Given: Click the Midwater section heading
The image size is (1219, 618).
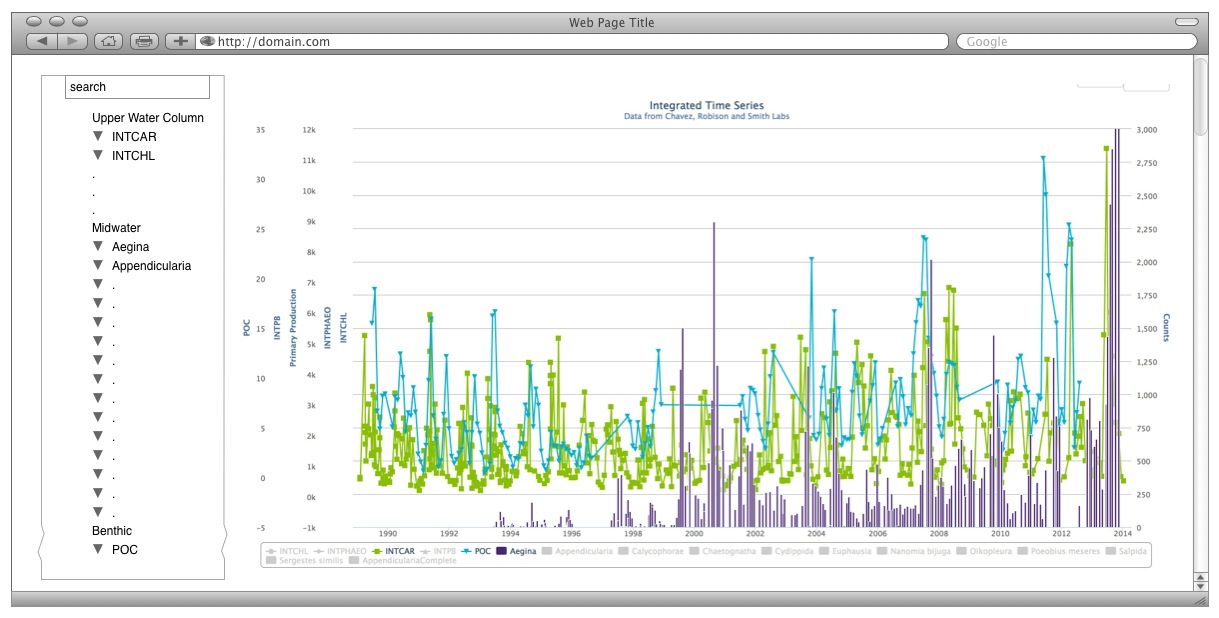Looking at the screenshot, I should pyautogui.click(x=116, y=228).
